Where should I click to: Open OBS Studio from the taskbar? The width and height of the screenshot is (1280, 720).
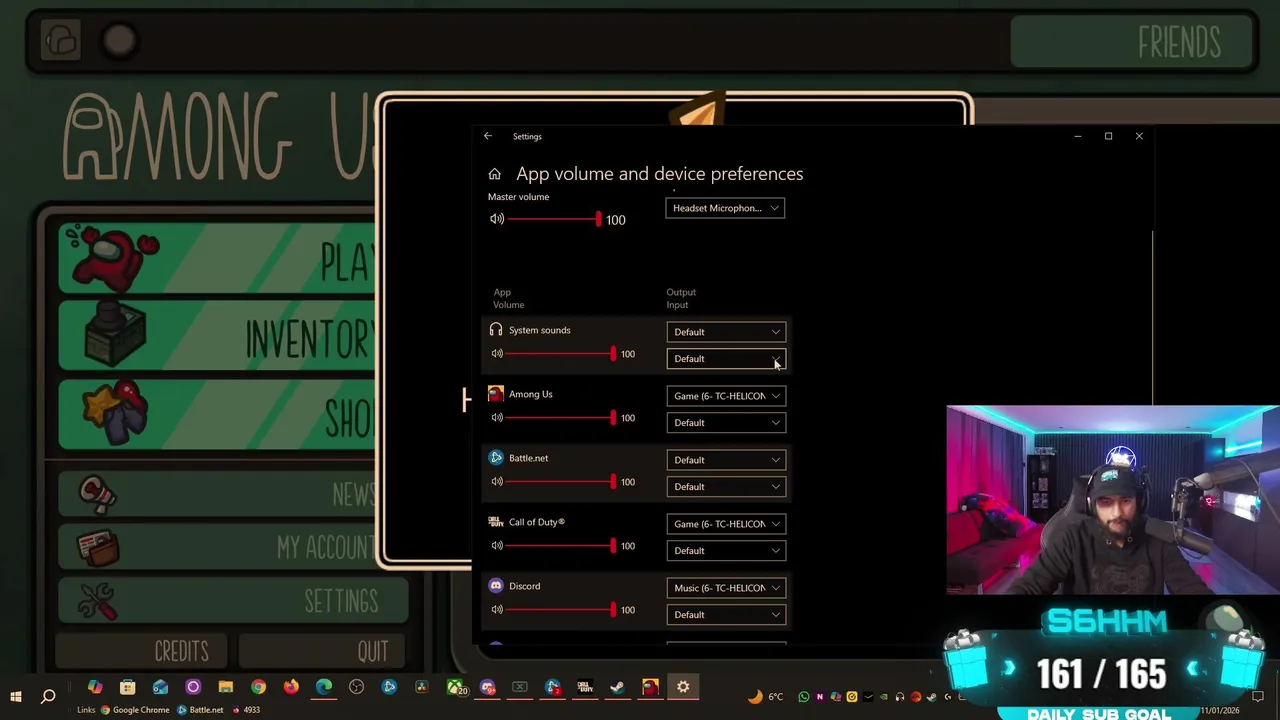pos(357,687)
